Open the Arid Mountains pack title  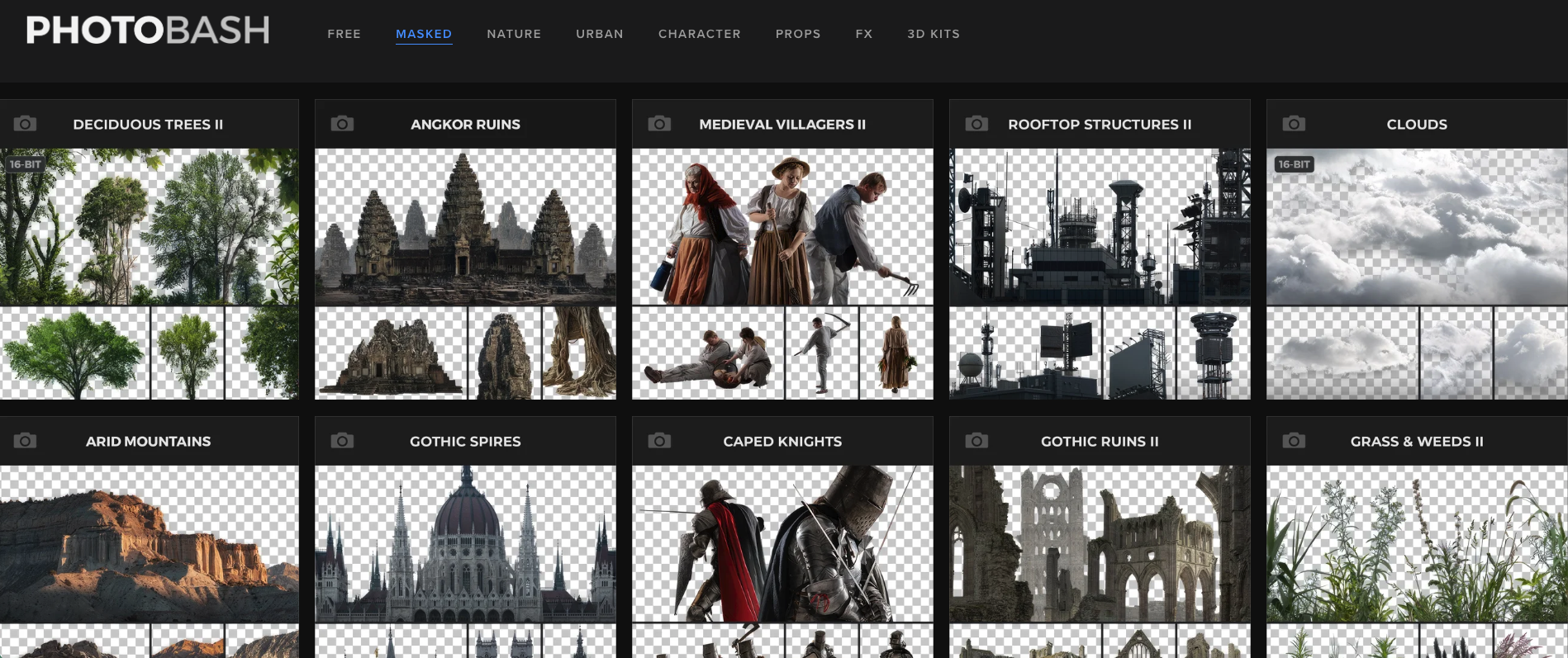(148, 442)
